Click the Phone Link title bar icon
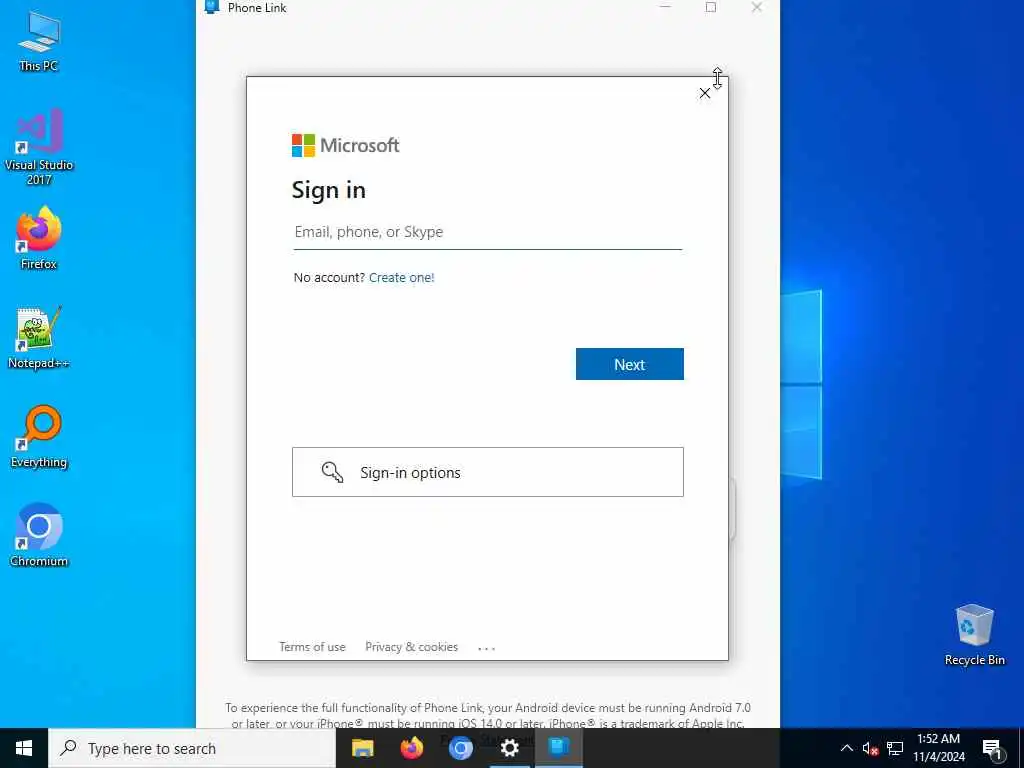Screen dimensions: 1024x768 [211, 7]
